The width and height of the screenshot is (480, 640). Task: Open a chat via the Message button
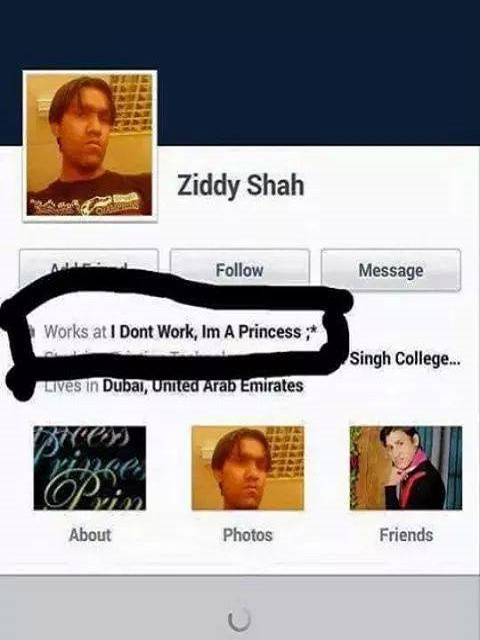coord(391,270)
